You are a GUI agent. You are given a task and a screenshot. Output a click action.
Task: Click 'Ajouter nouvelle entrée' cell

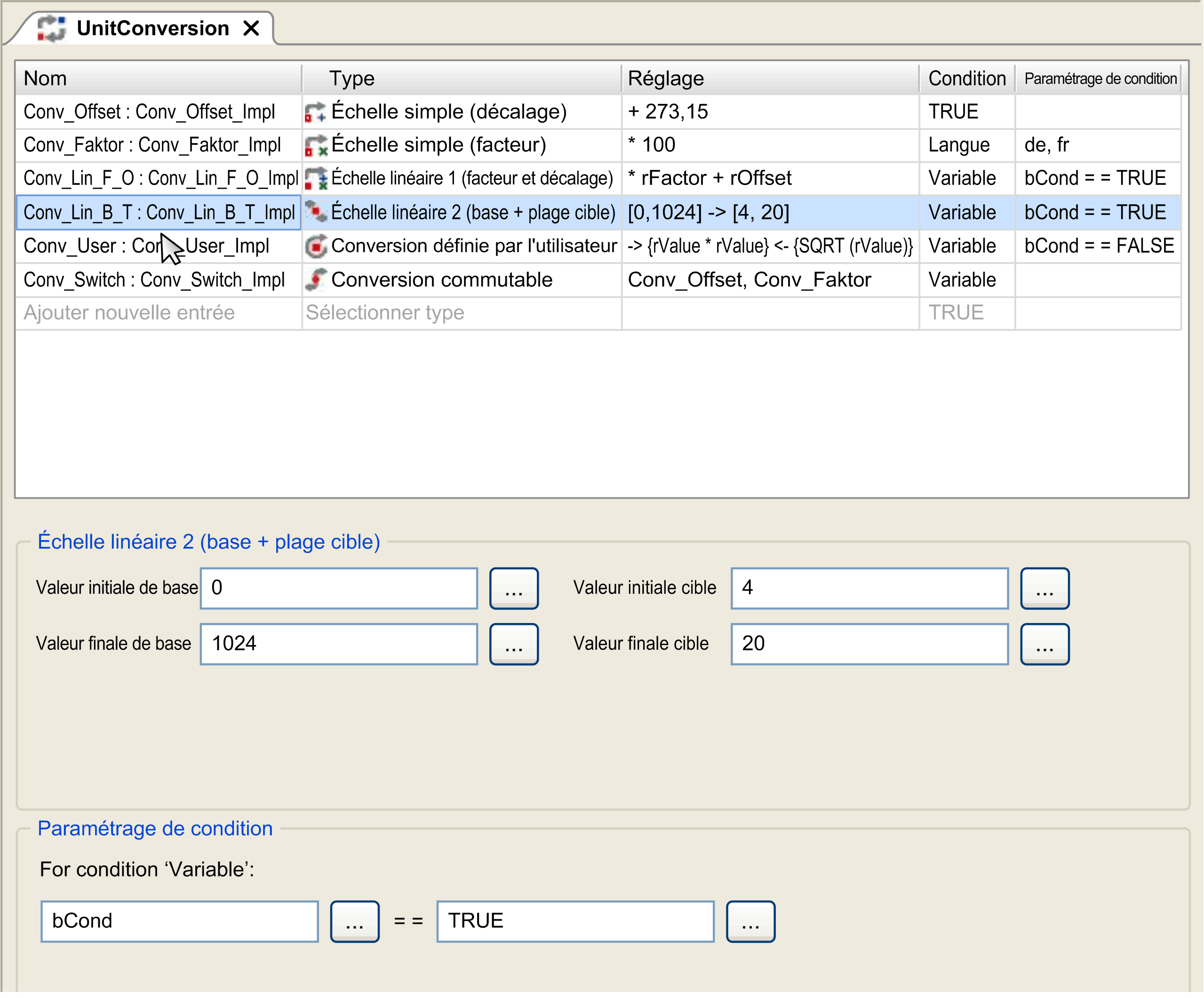[159, 313]
